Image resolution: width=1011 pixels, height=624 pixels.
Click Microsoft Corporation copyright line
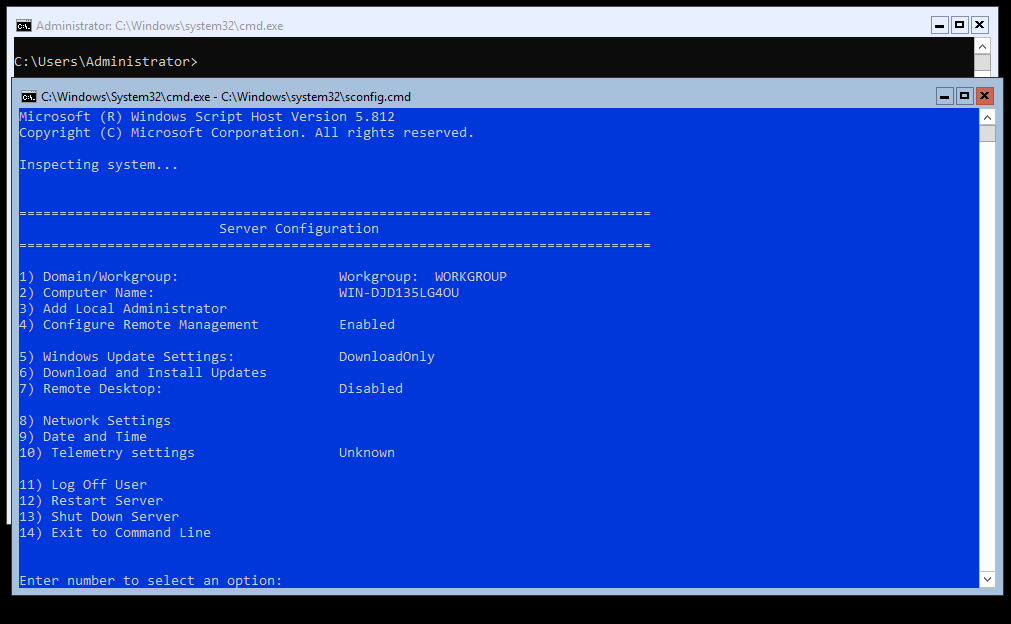coord(247,133)
